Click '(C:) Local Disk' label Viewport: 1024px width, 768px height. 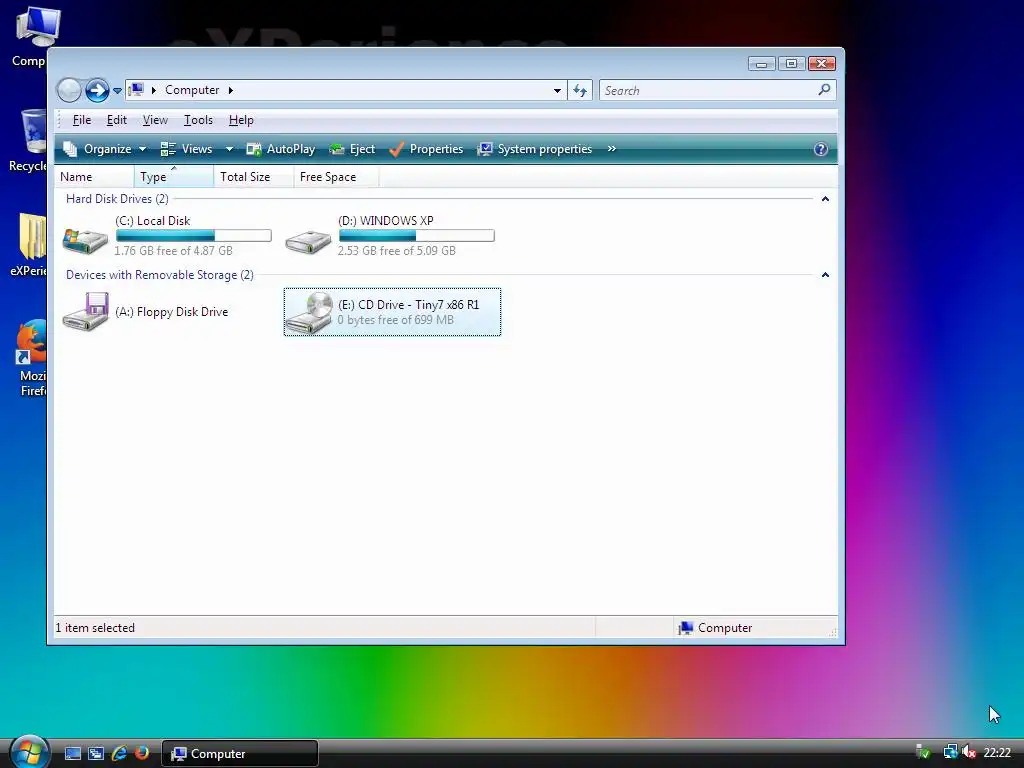pyautogui.click(x=153, y=221)
